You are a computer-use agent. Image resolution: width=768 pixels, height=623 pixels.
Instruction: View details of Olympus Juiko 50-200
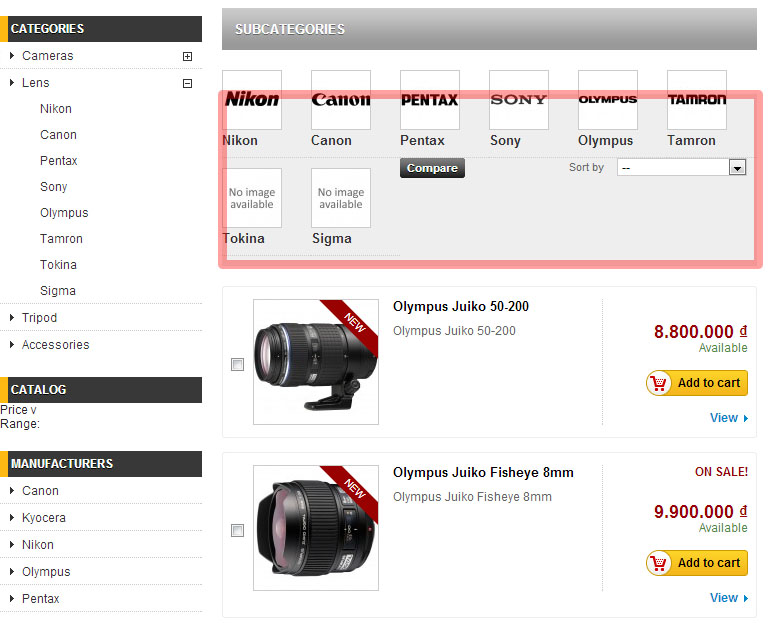click(x=729, y=418)
